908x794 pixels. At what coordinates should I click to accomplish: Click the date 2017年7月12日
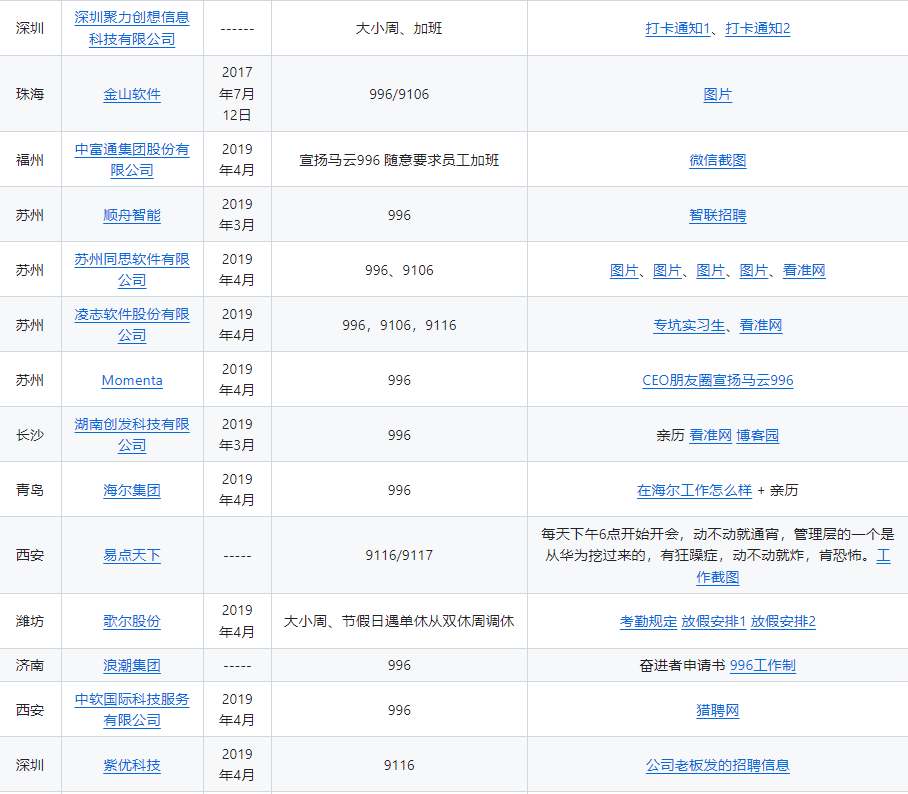pyautogui.click(x=237, y=94)
